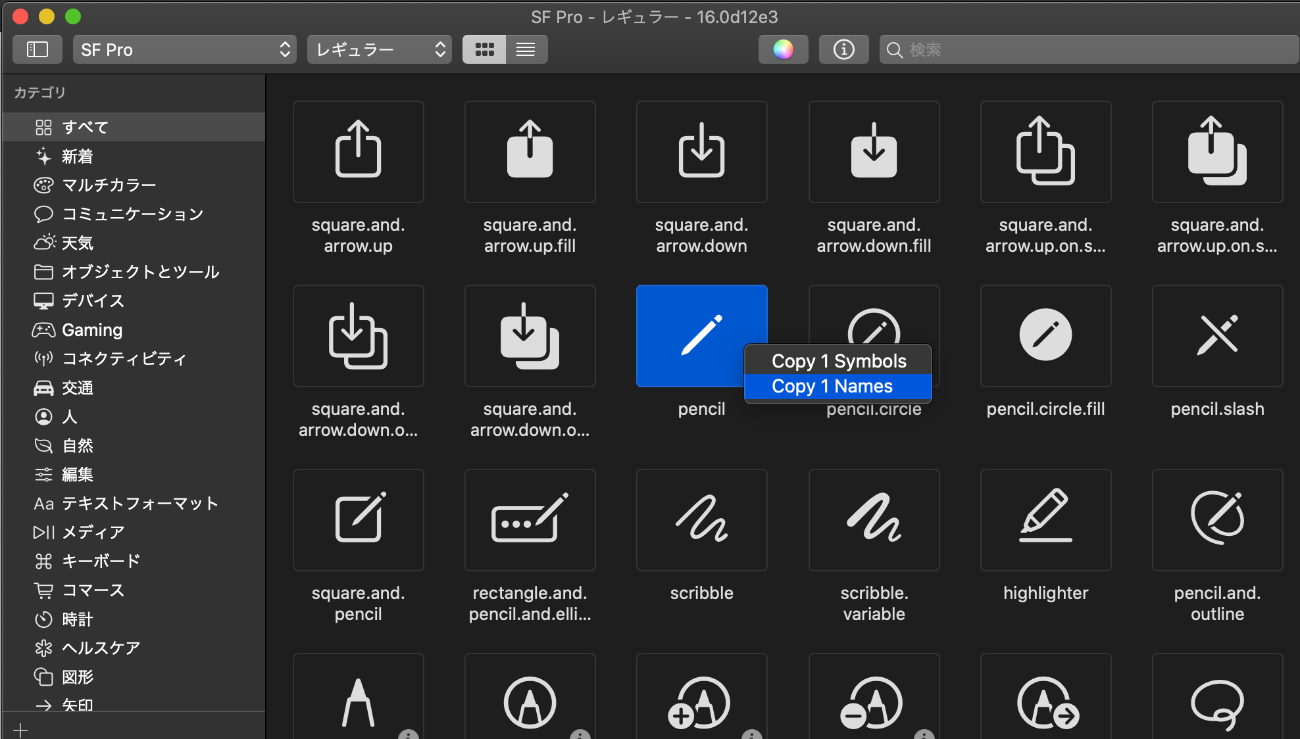Select the キーボード category
This screenshot has width=1300, height=739.
click(x=133, y=562)
